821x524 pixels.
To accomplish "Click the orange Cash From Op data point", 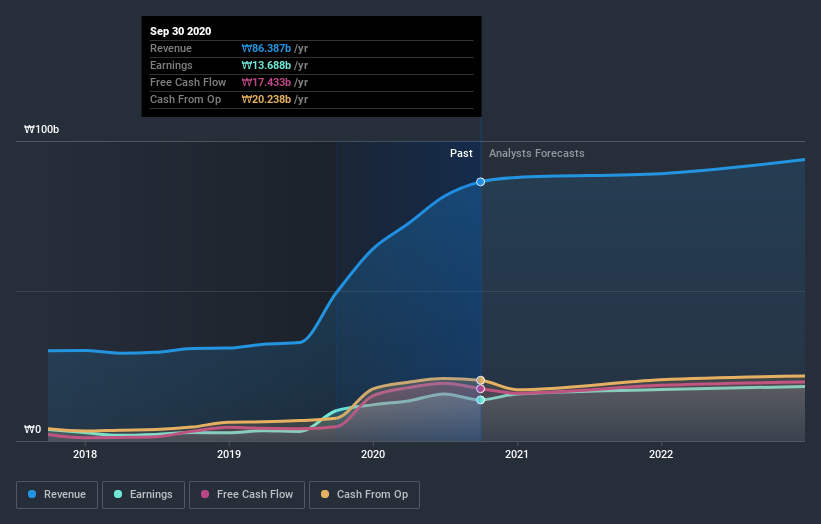I will tap(480, 380).
